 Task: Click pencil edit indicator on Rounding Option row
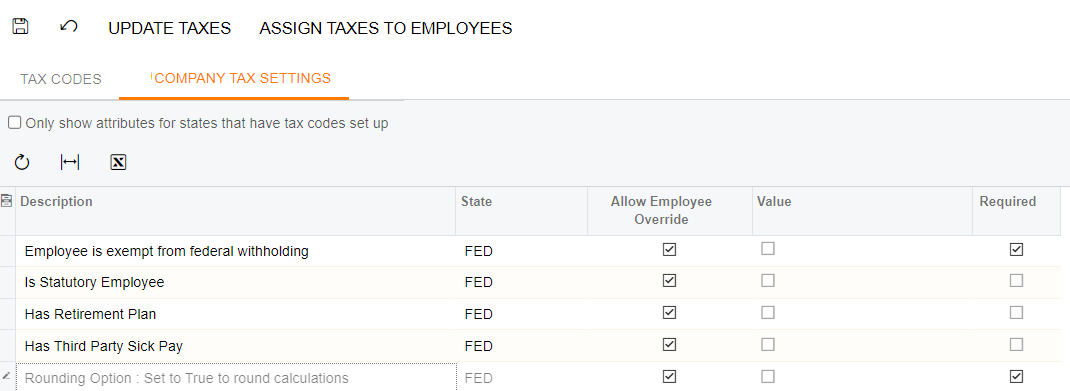pos(6,376)
